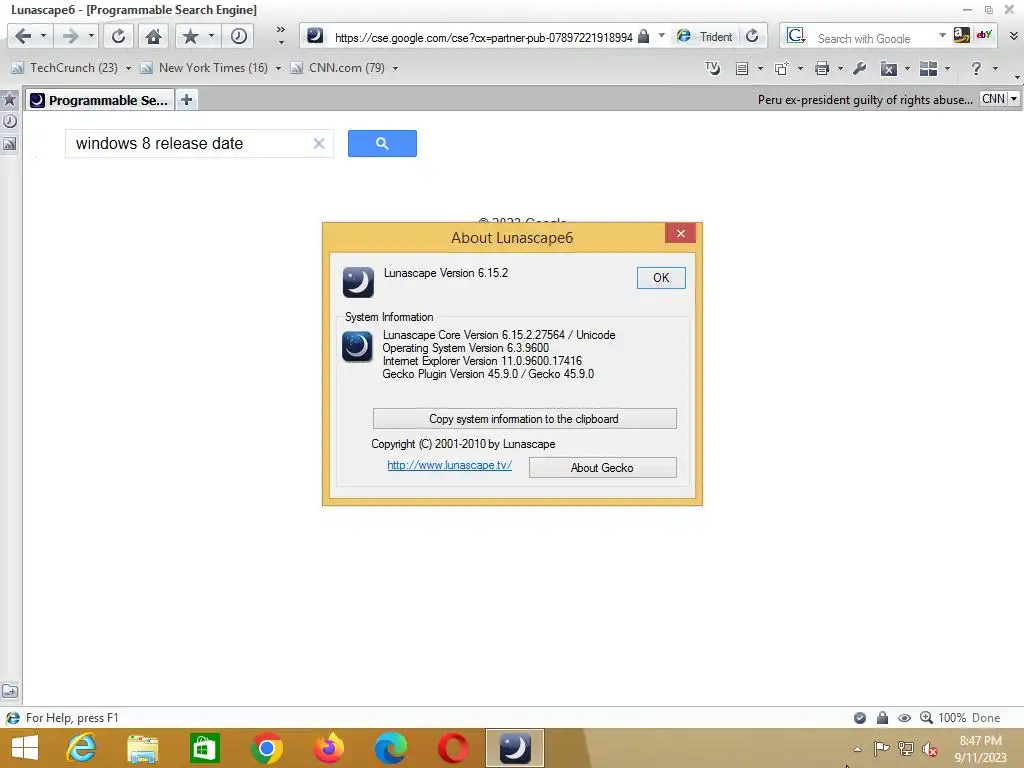This screenshot has height=768, width=1024.
Task: Select the Lunascape Core Version text line
Action: tap(499, 335)
